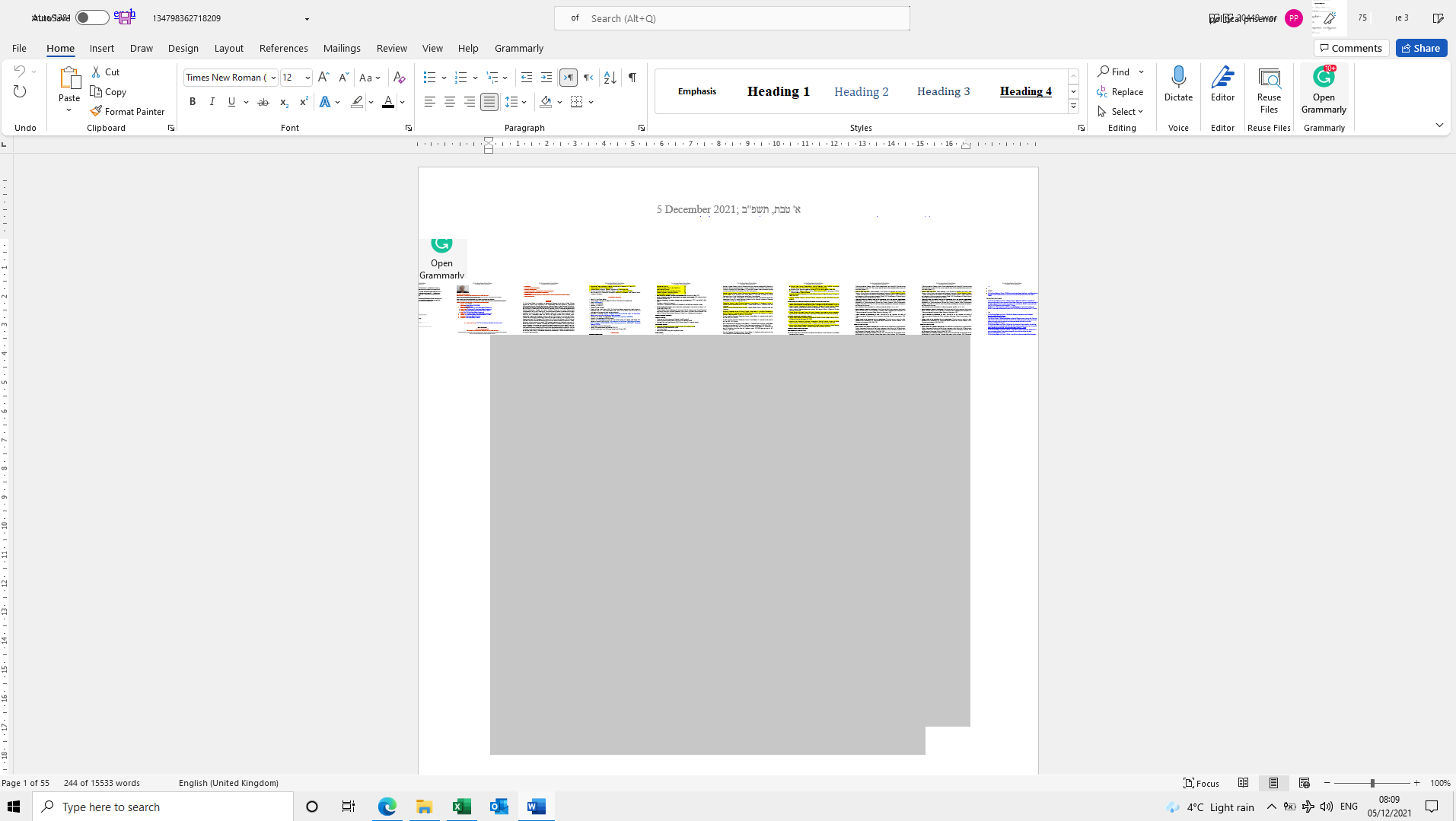Toggle left-to-right text direction

pyautogui.click(x=569, y=77)
